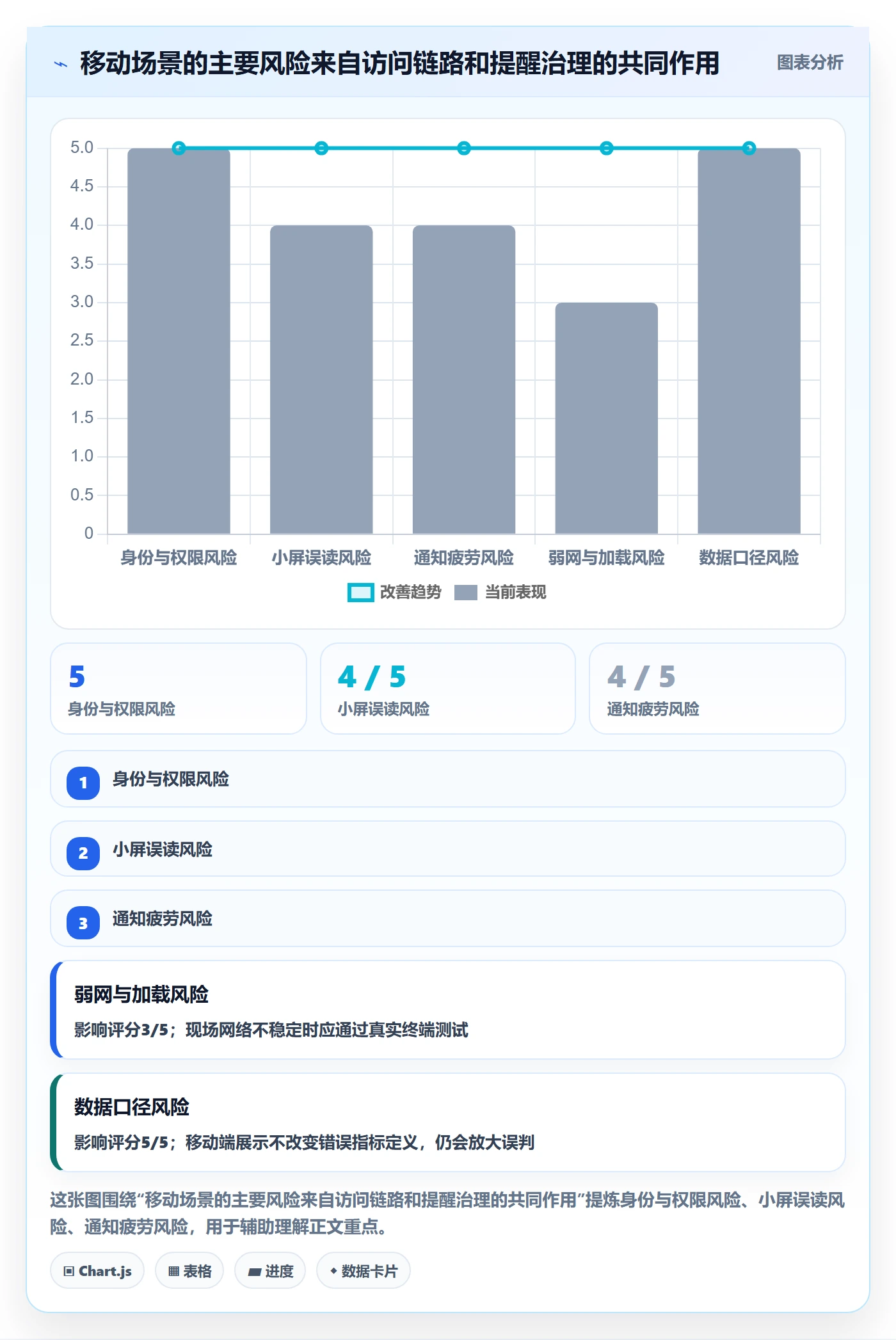Select list row 身份与权限风险
This screenshot has height=1340, width=896.
[x=448, y=779]
